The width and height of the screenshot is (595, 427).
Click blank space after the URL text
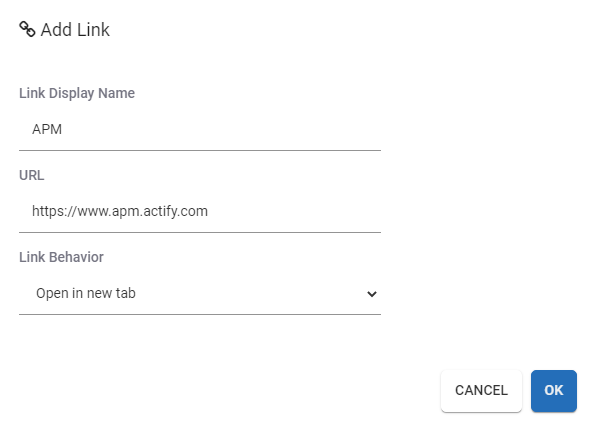point(294,211)
